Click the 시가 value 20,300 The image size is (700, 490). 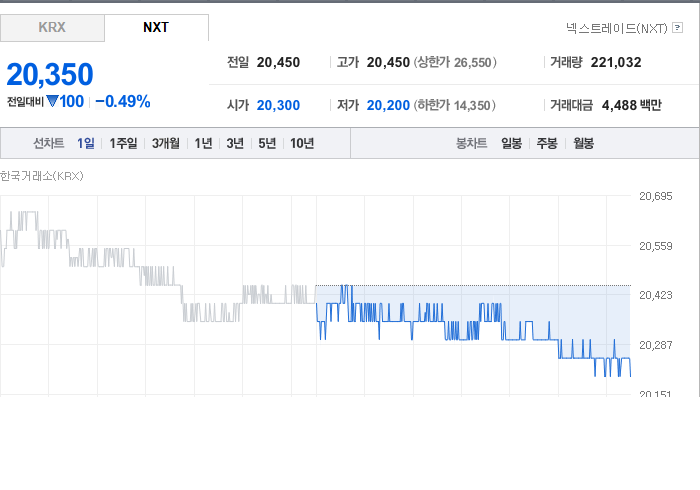coord(278,105)
